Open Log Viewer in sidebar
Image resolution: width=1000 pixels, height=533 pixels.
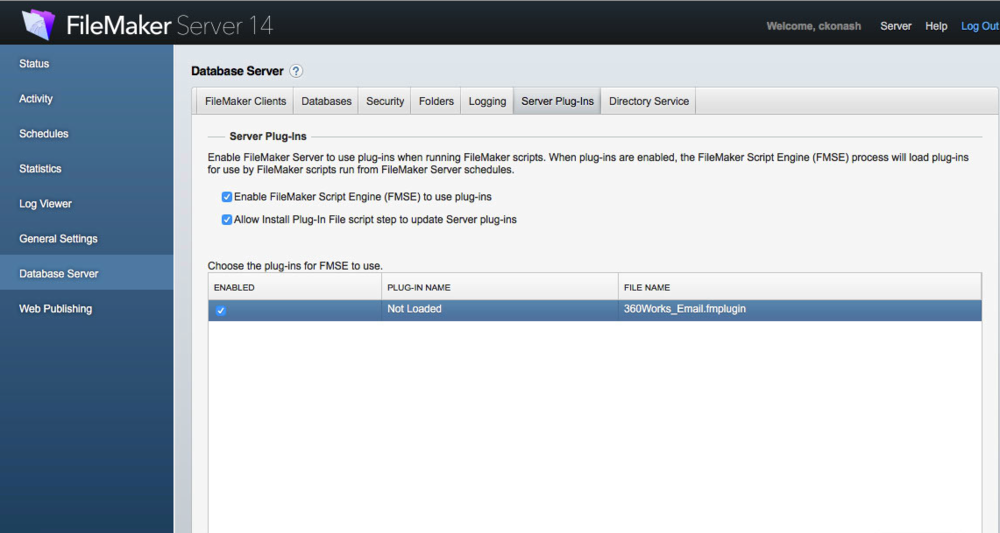point(87,204)
